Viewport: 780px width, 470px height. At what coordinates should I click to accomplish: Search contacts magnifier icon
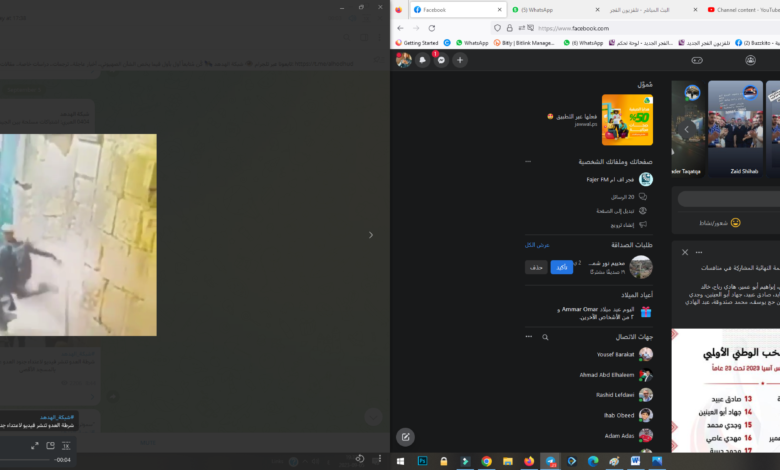[545, 337]
